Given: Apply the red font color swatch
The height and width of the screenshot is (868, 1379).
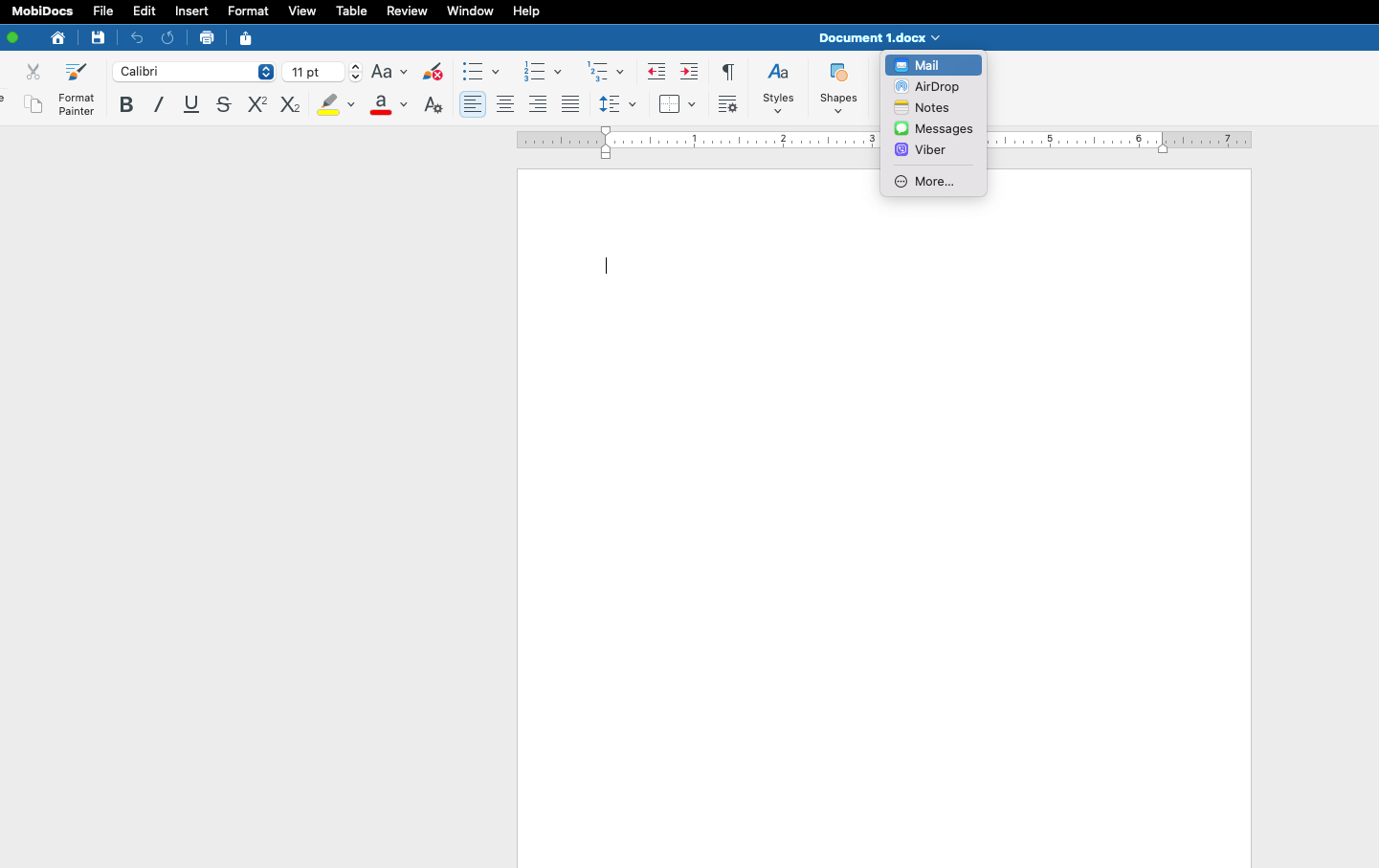Looking at the screenshot, I should [x=381, y=104].
